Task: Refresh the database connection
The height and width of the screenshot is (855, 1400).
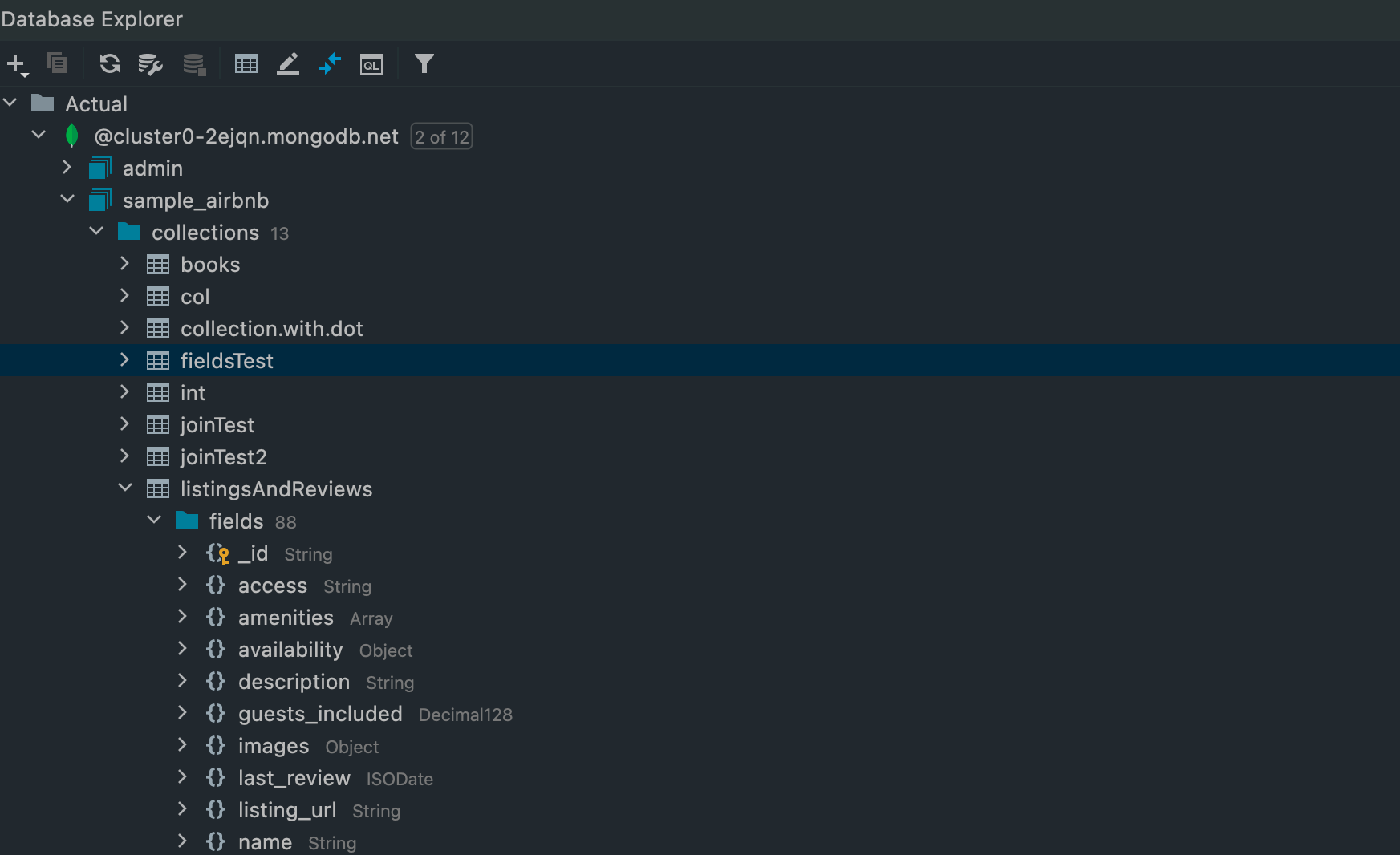Action: tap(109, 64)
